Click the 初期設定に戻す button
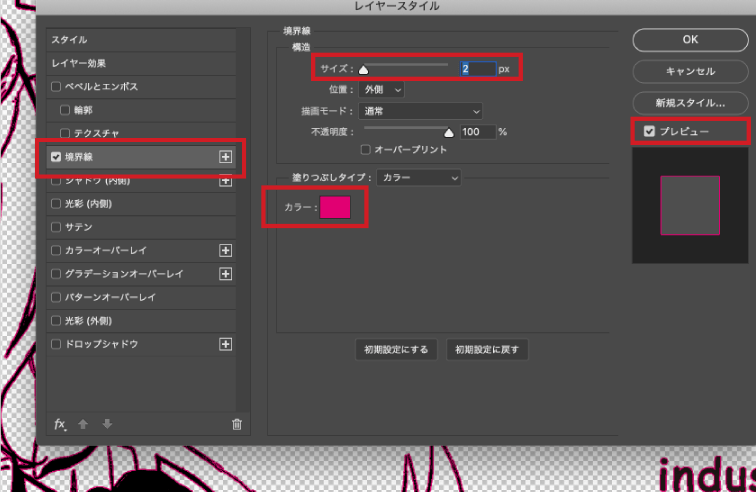This screenshot has height=492, width=756. (487, 350)
